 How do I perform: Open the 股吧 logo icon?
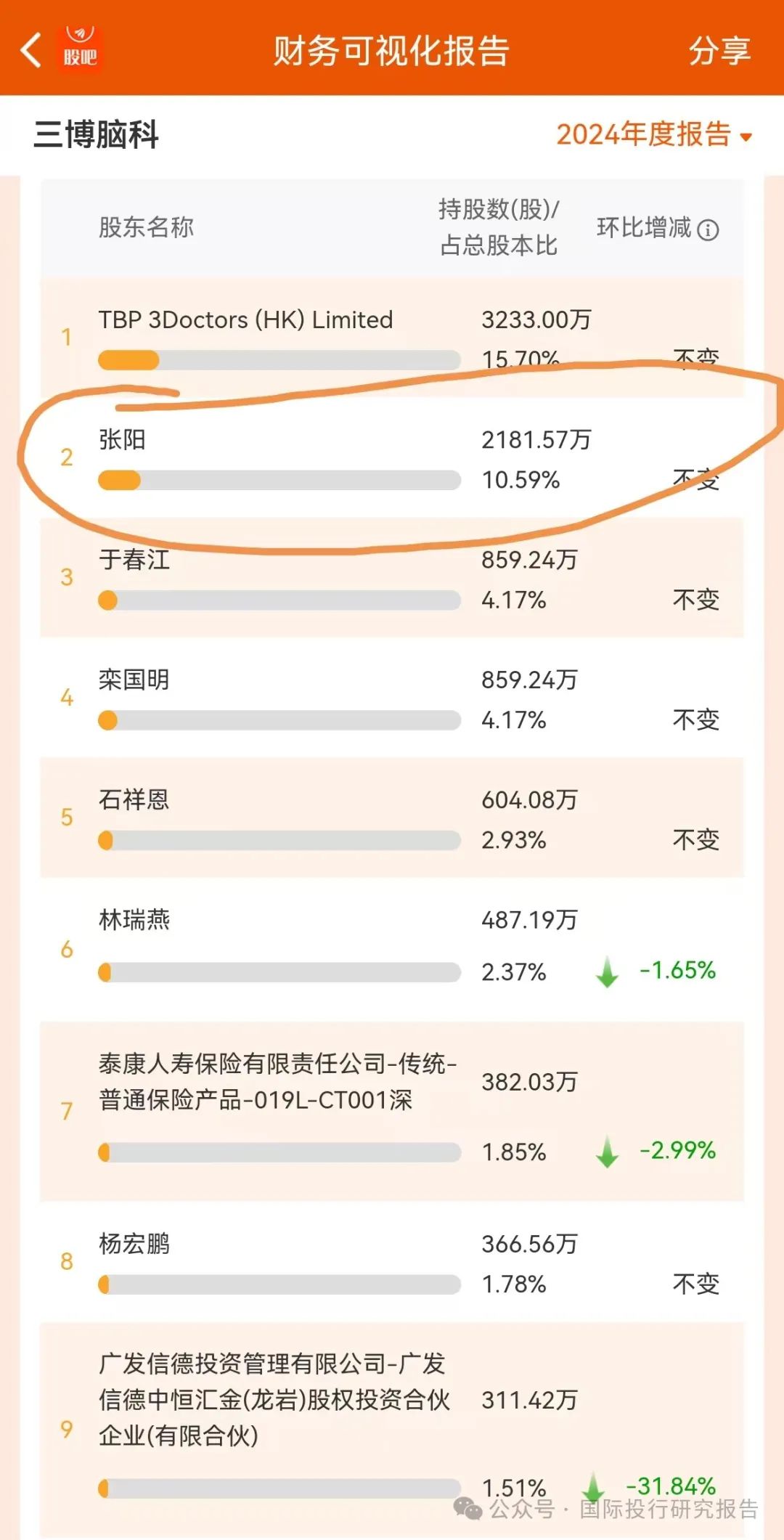tap(80, 49)
